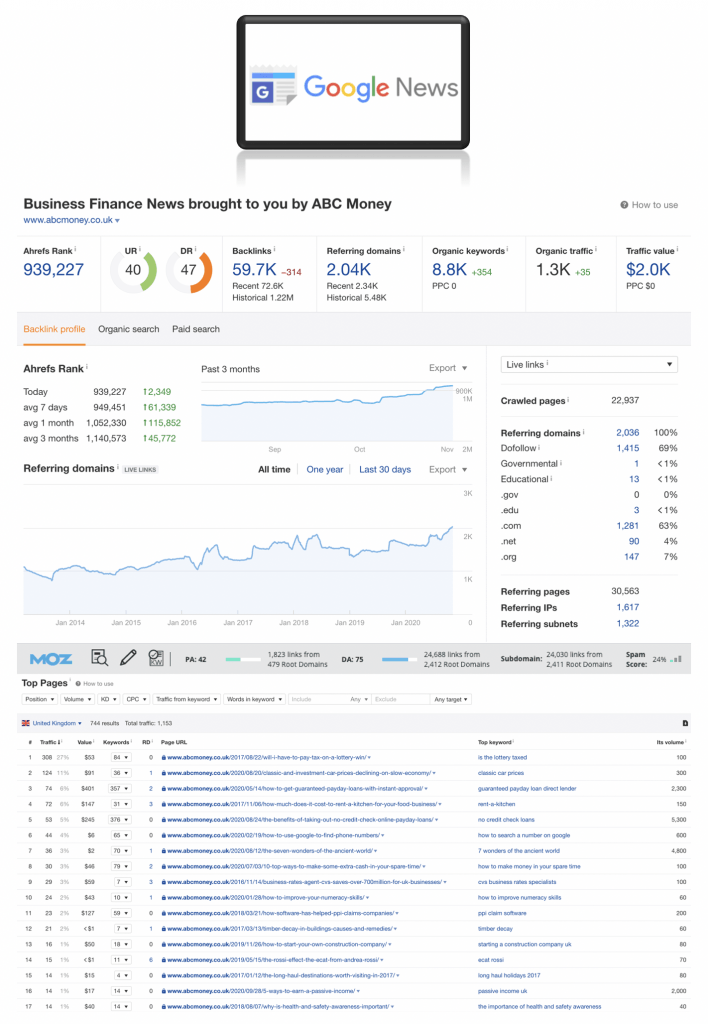Image resolution: width=708 pixels, height=1024 pixels.
Task: Switch to Backlink profile tab
Action: coord(54,329)
